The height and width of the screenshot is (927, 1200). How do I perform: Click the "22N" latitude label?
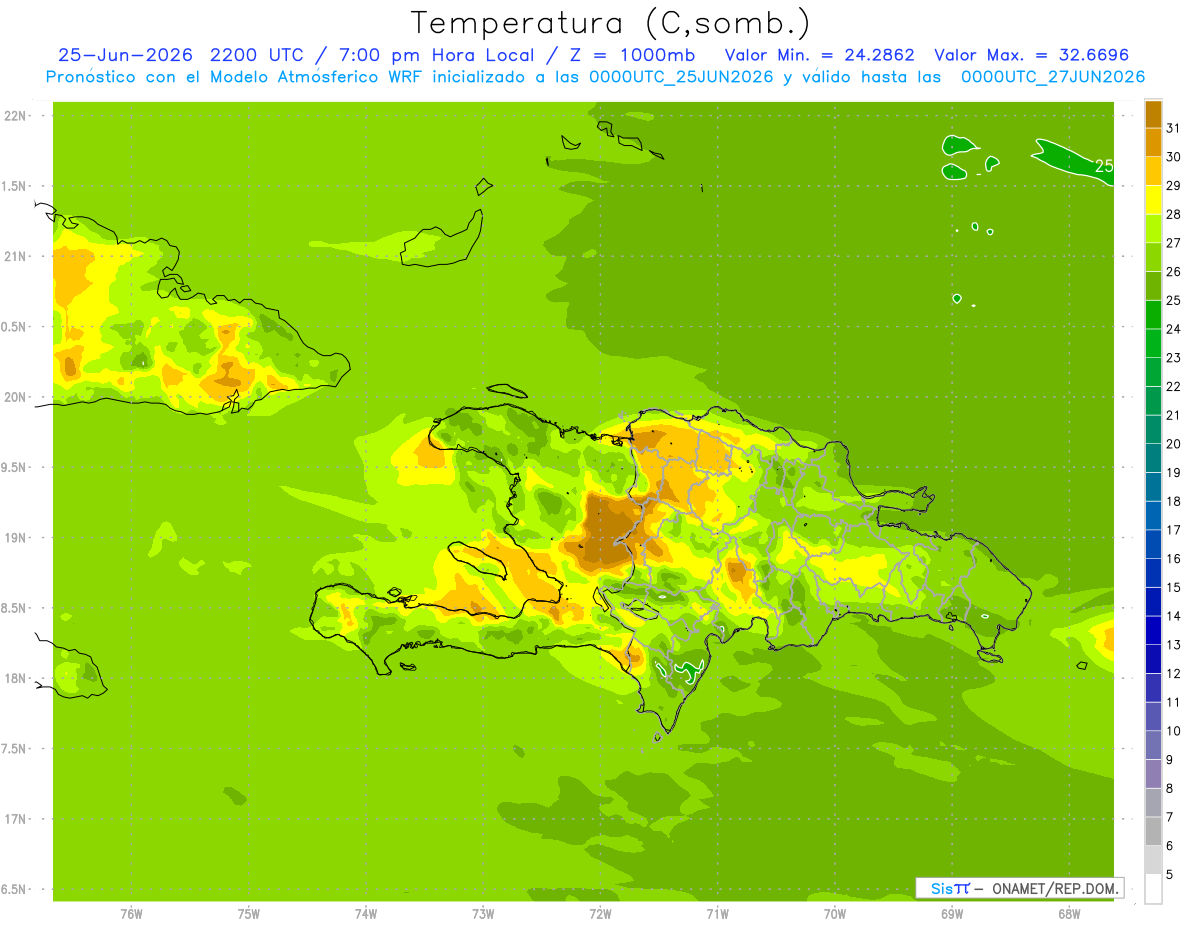tap(14, 116)
